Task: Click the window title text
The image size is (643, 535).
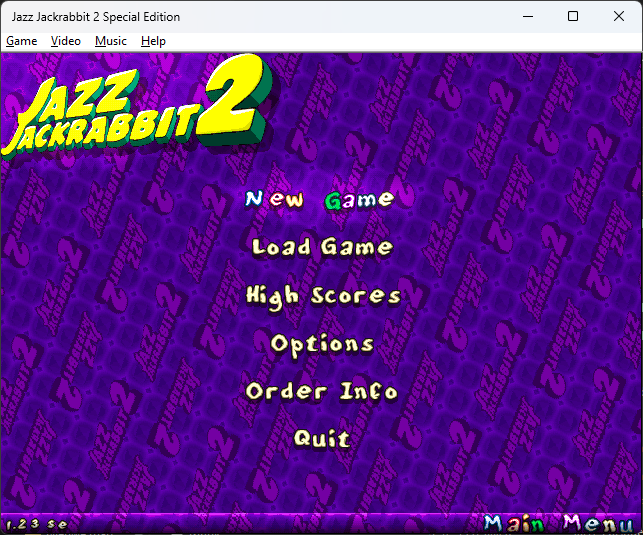Action: coord(96,17)
